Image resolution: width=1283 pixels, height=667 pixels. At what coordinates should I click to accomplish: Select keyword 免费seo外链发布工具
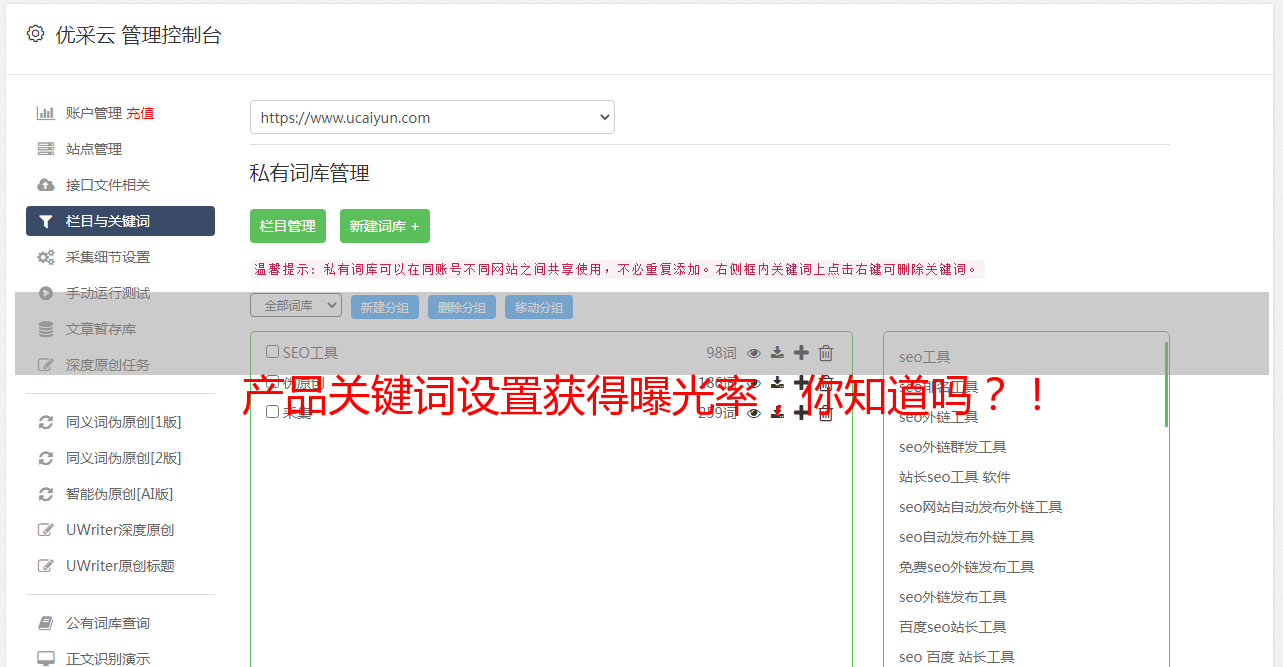[967, 567]
